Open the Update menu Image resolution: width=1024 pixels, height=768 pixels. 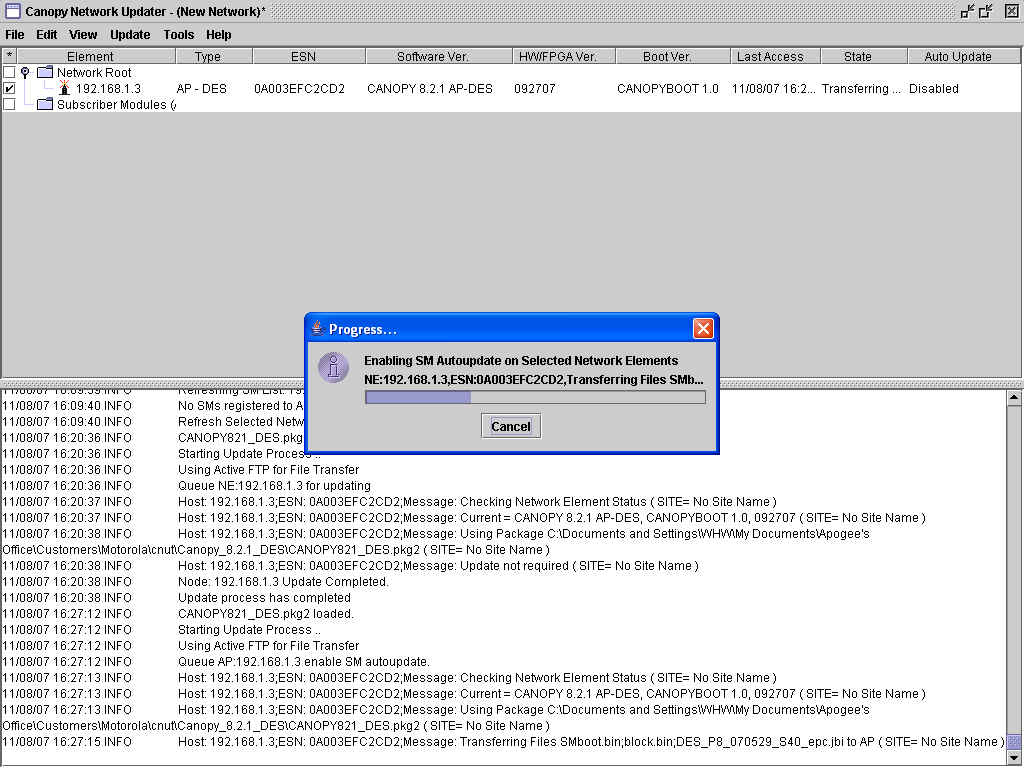[130, 35]
